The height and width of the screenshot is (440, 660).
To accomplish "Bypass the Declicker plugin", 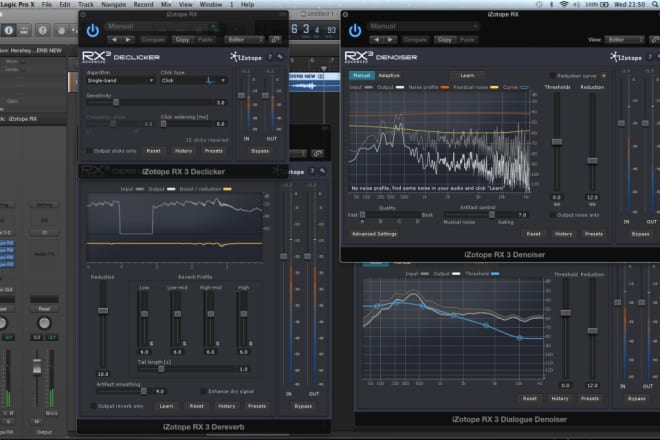I will pos(260,151).
